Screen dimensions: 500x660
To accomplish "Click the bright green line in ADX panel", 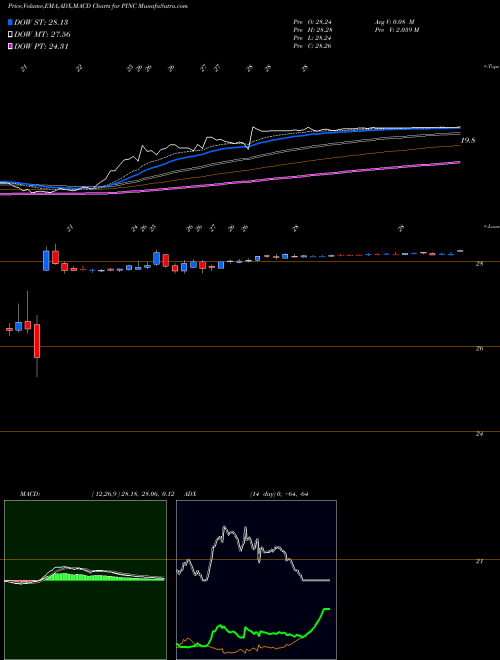I will point(253,631).
